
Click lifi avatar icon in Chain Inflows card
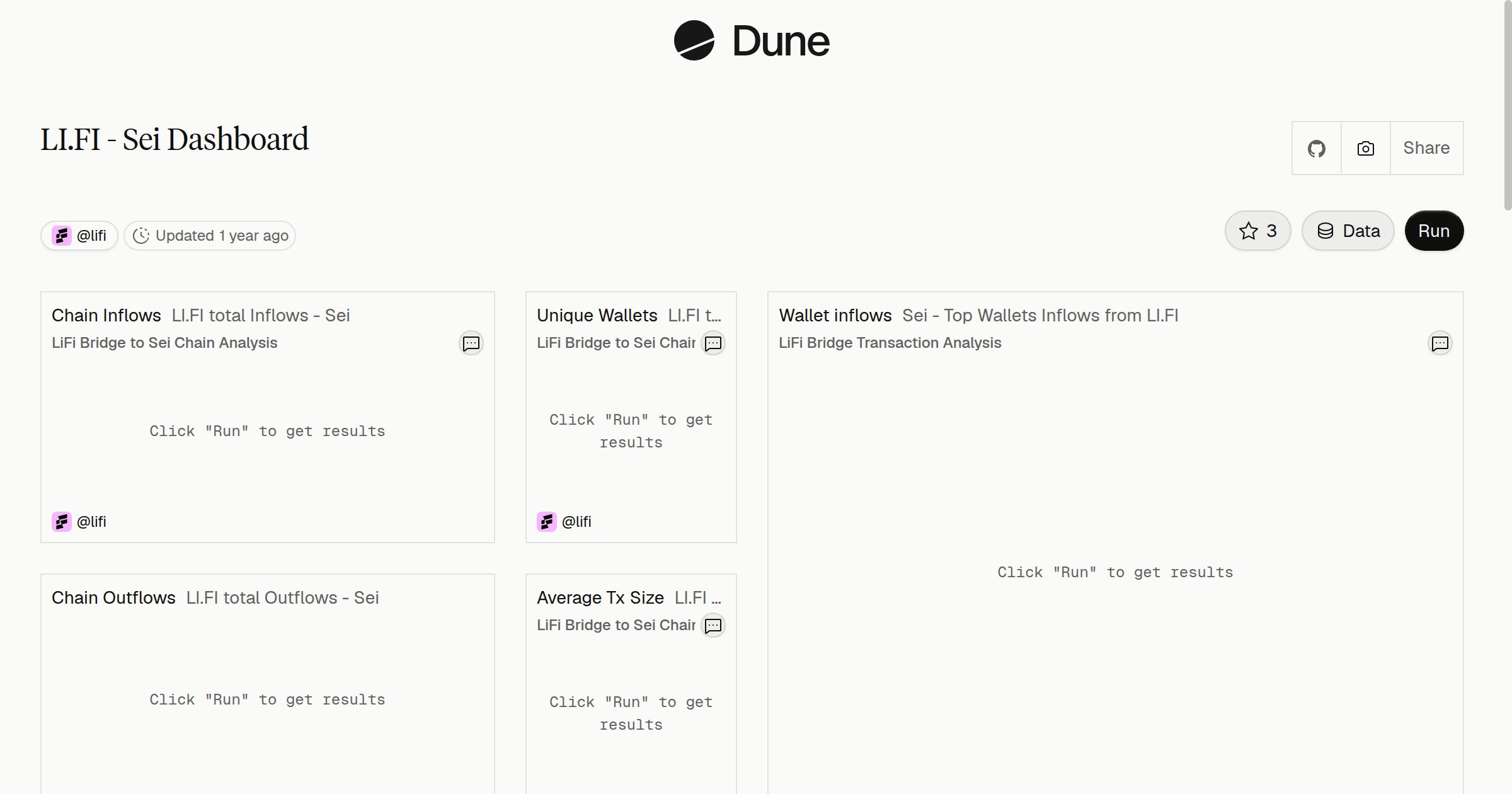[62, 522]
